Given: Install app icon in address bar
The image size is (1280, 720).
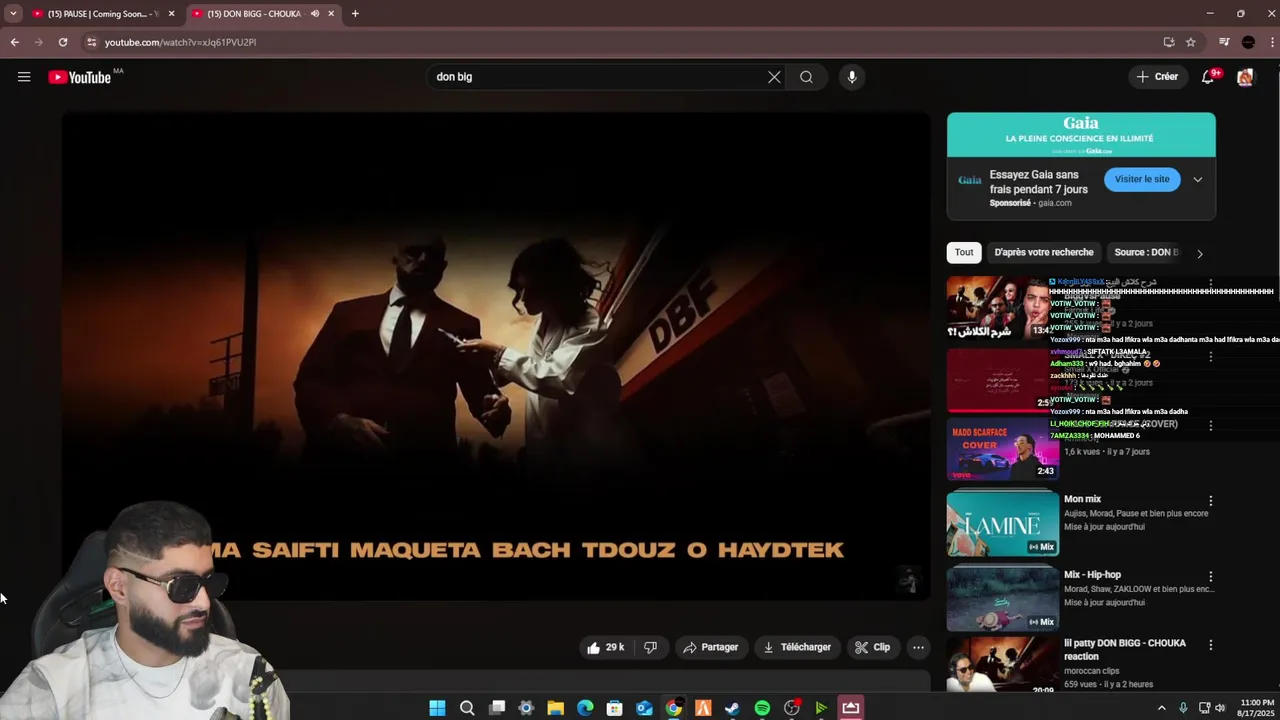Looking at the screenshot, I should pos(1168,42).
